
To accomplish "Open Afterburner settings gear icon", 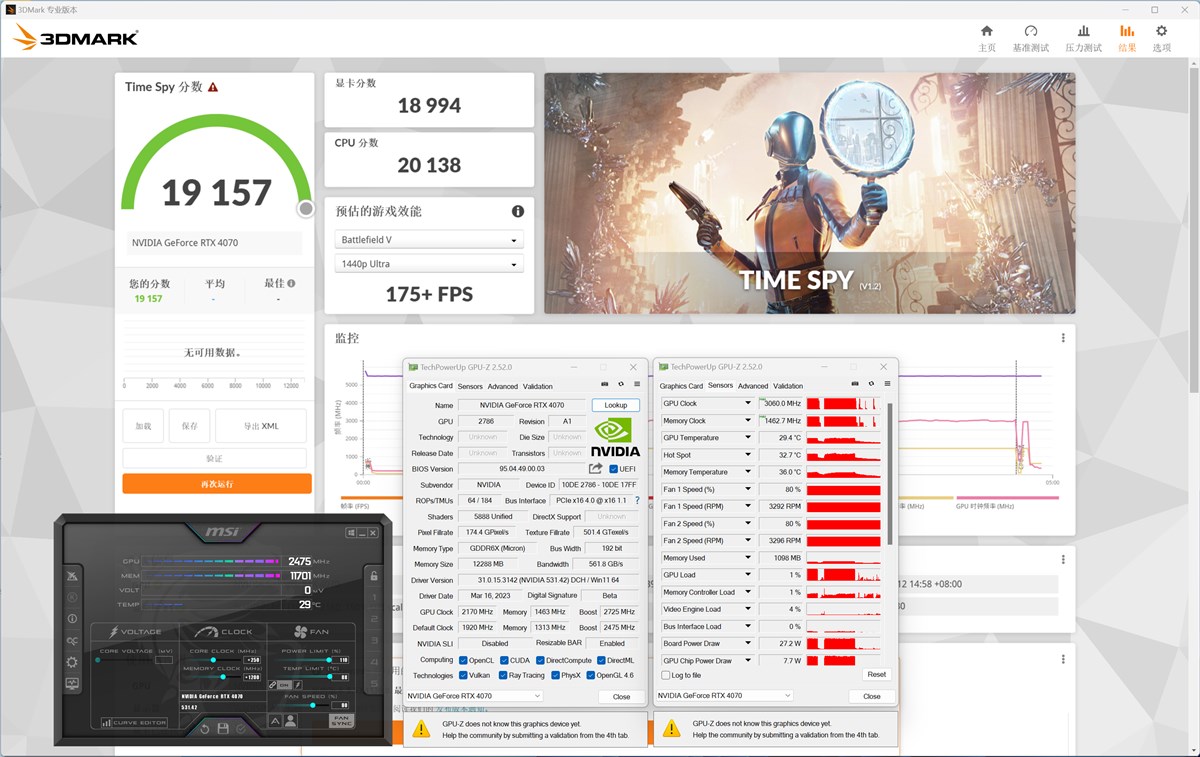I will coord(72,662).
